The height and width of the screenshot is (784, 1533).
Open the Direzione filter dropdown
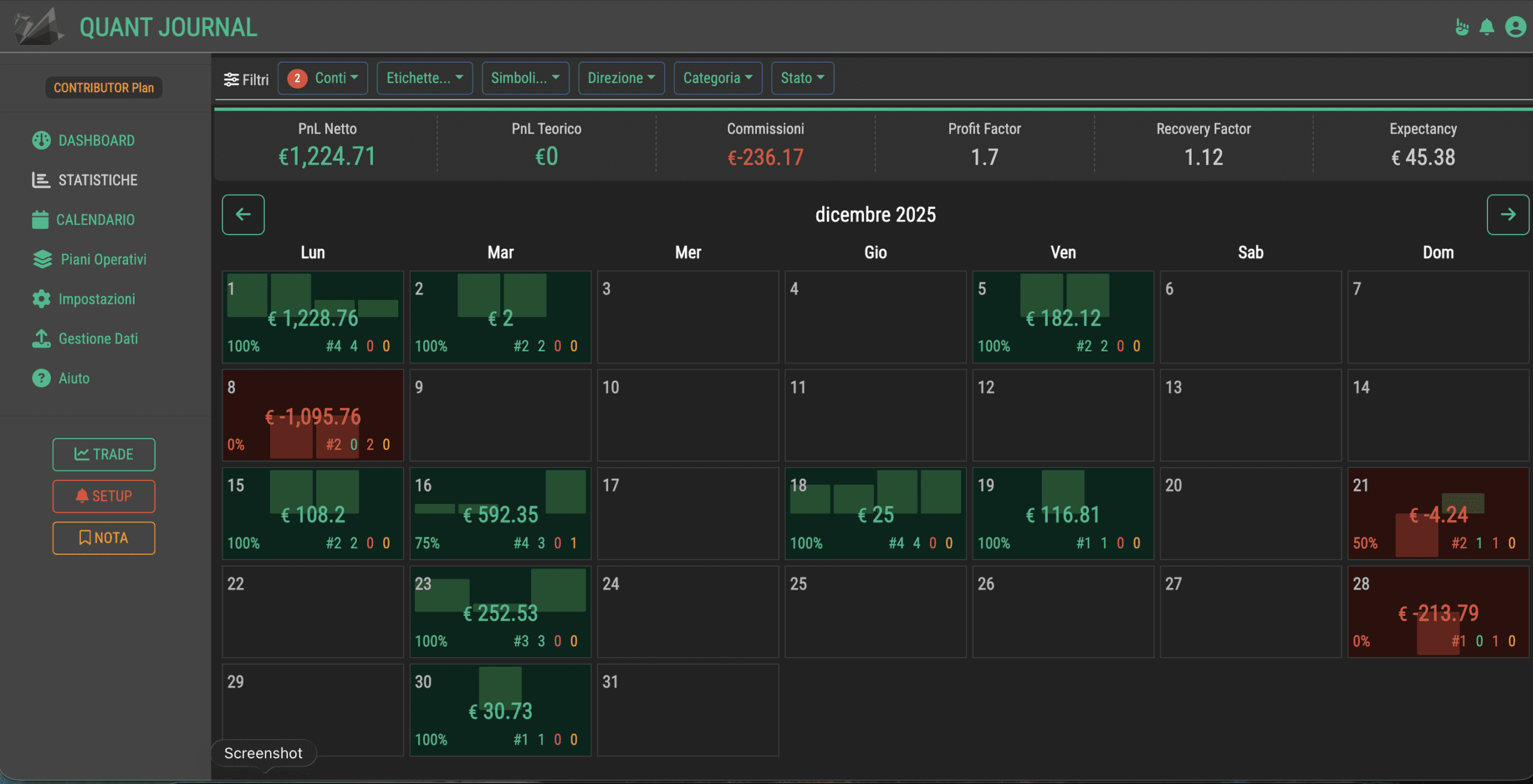tap(621, 78)
